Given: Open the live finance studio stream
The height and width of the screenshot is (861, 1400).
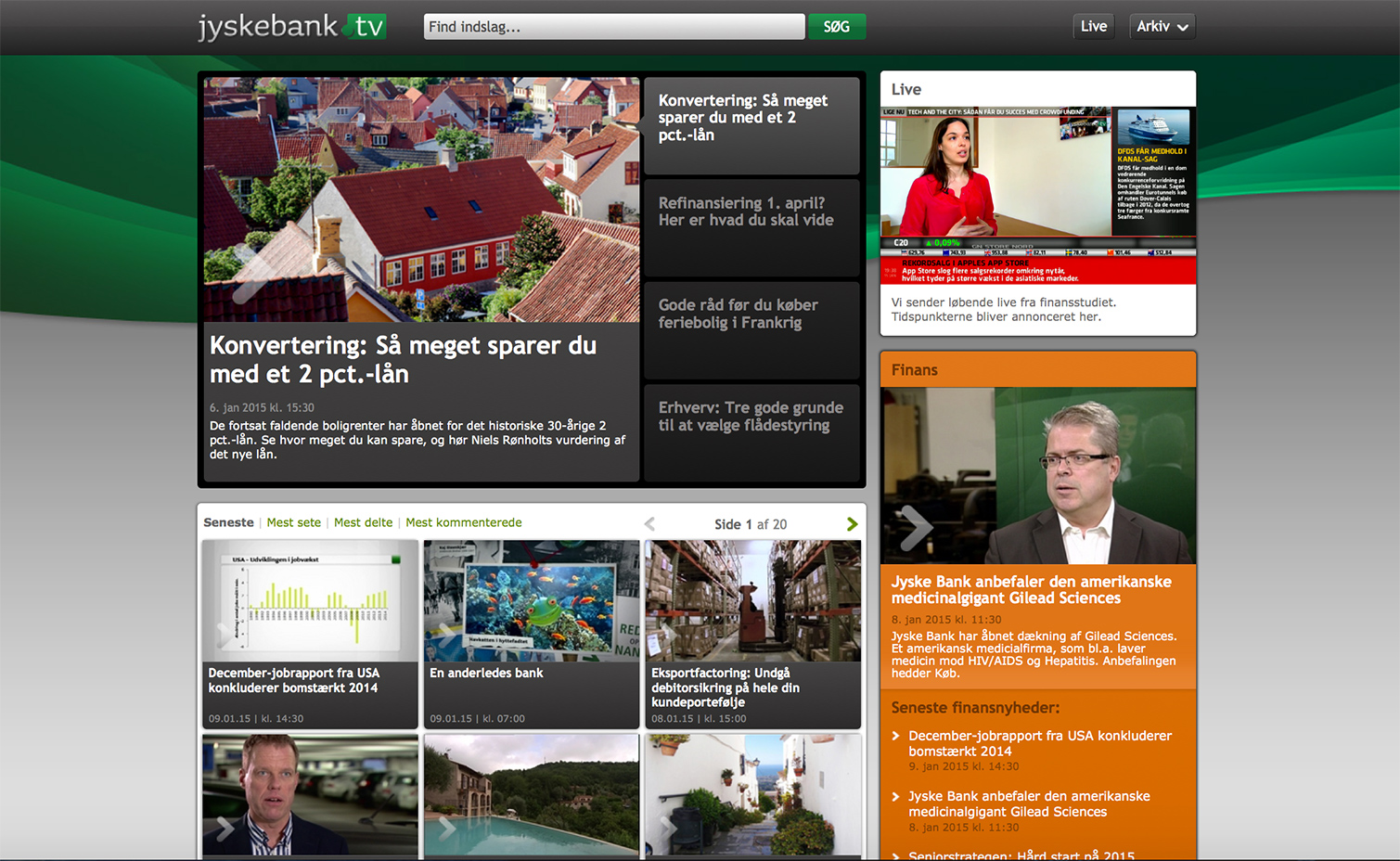Looking at the screenshot, I should click(x=1037, y=195).
